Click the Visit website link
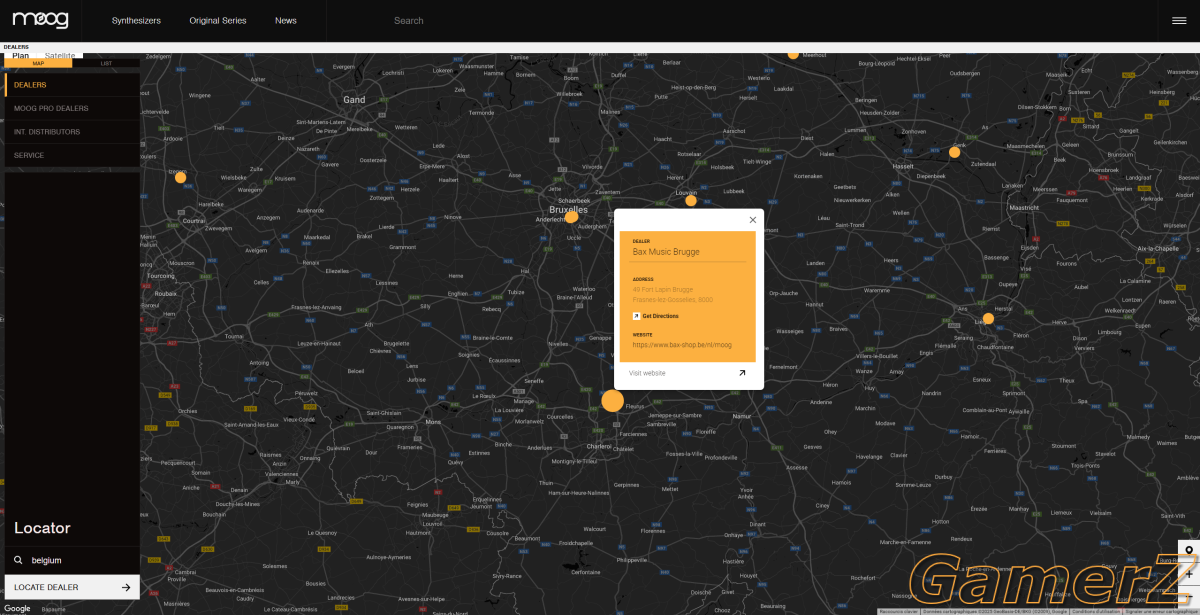This screenshot has height=615, width=1200. point(647,373)
